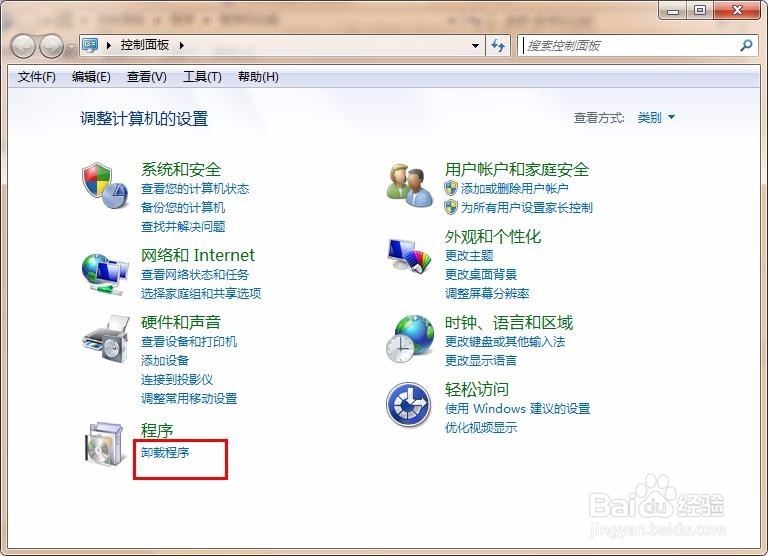Open User Accounts people icon
This screenshot has height=556, width=768.
[x=409, y=186]
